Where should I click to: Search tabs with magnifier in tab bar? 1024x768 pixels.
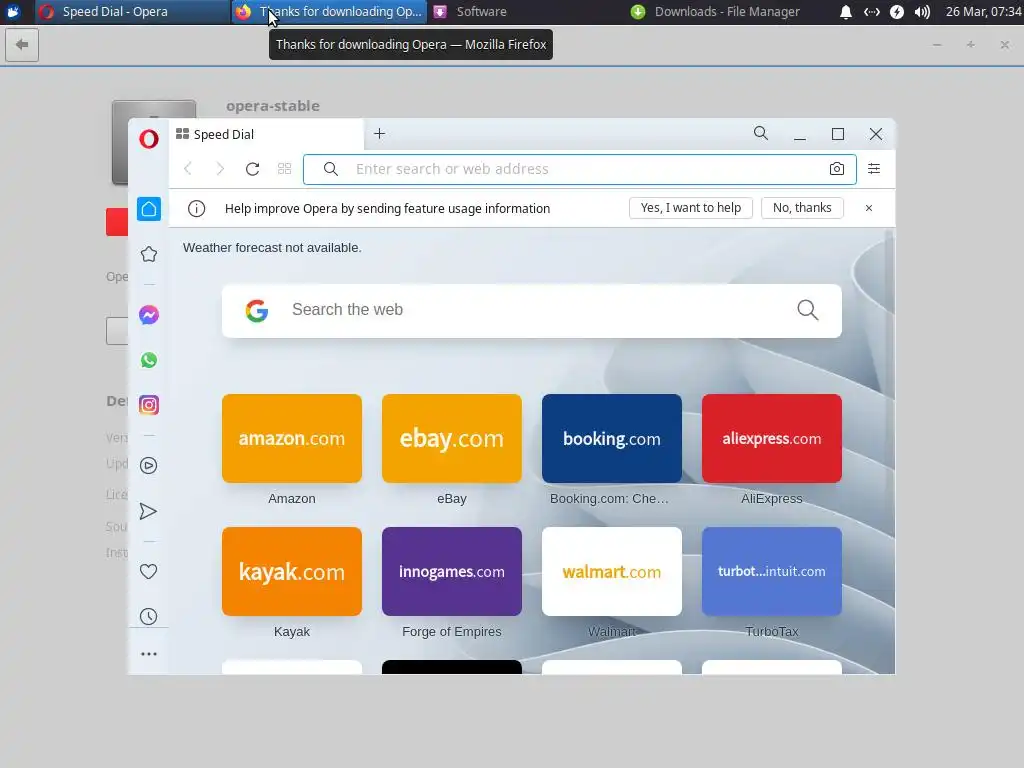[x=761, y=134]
